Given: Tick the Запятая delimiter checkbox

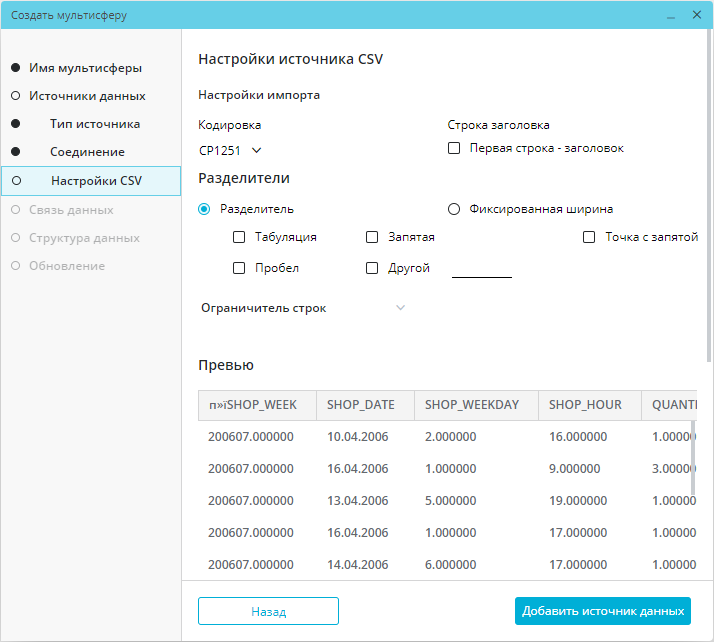Looking at the screenshot, I should (x=372, y=237).
